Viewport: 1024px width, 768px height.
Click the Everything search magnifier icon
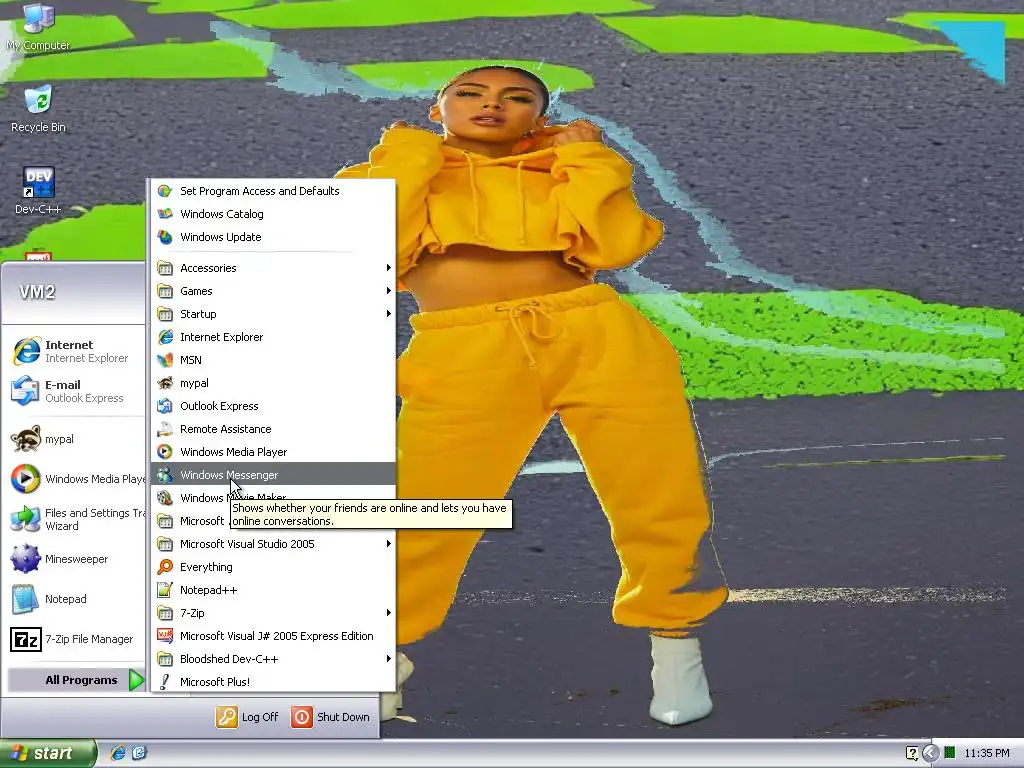pos(165,567)
